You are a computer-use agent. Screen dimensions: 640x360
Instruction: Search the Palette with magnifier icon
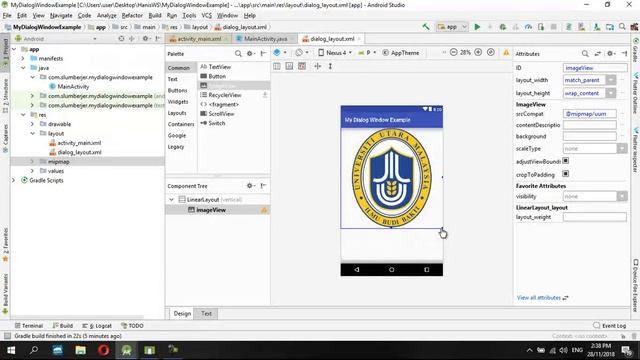pyautogui.click(x=238, y=53)
